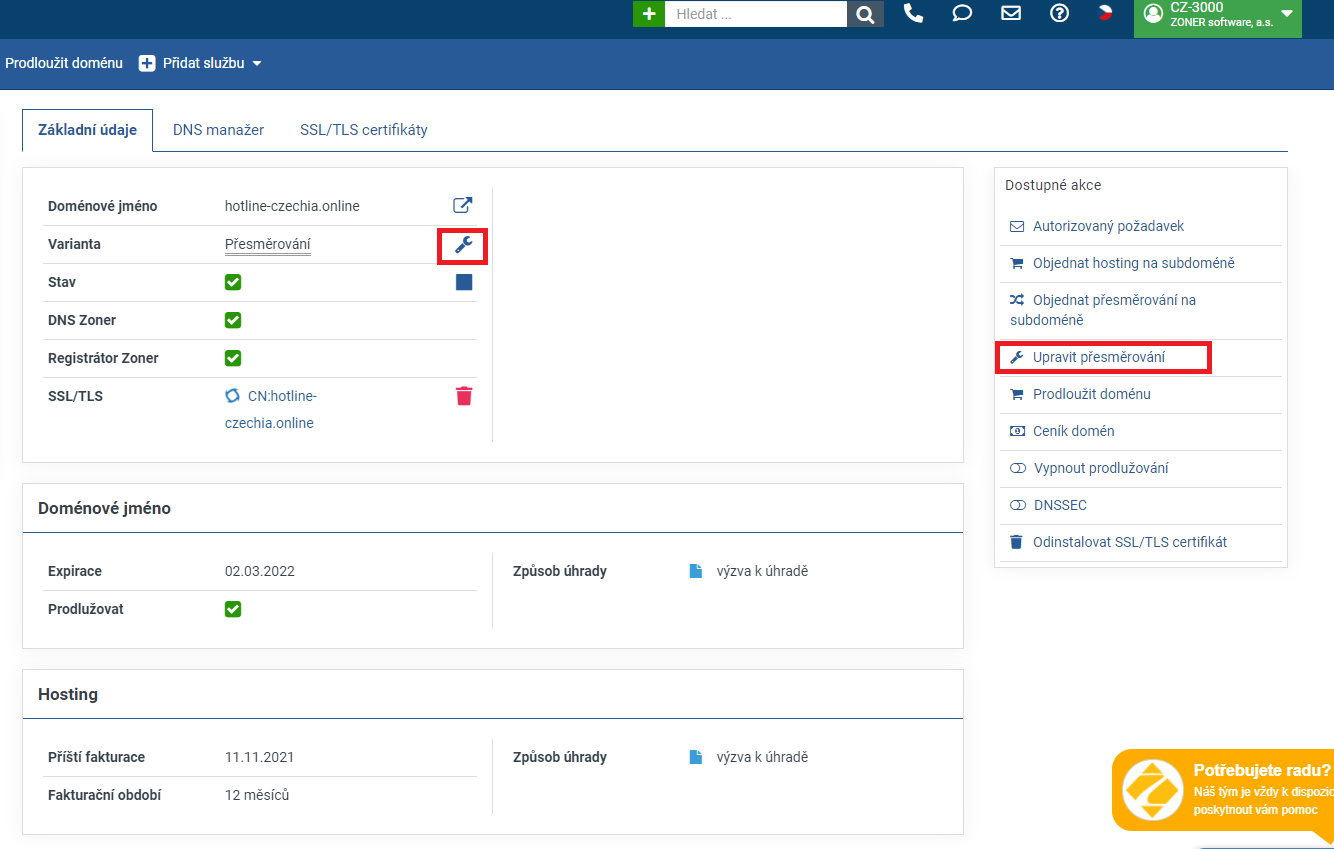Click the Hledat search field

coord(756,14)
